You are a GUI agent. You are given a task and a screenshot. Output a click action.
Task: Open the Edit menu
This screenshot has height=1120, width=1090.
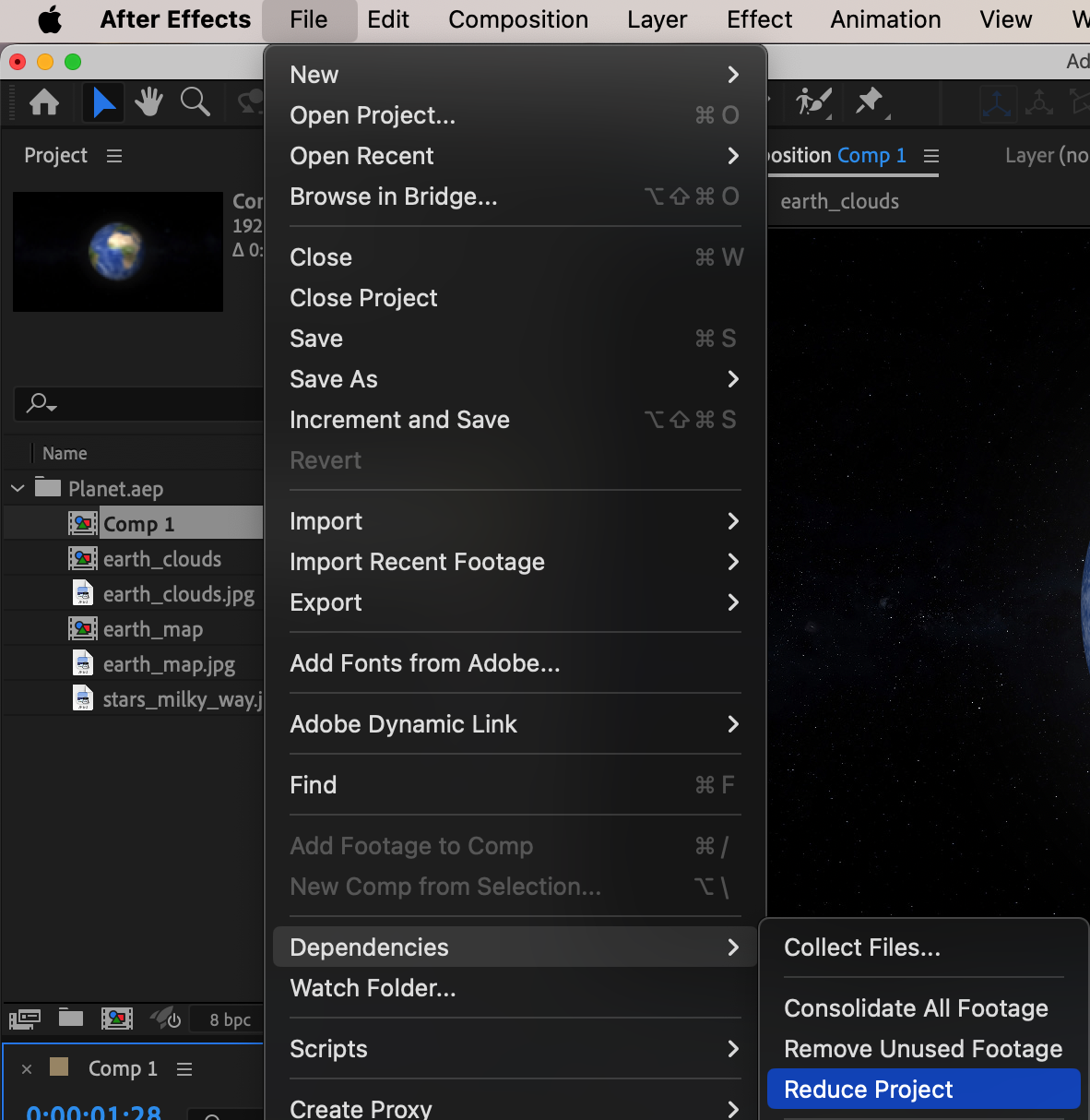(388, 19)
